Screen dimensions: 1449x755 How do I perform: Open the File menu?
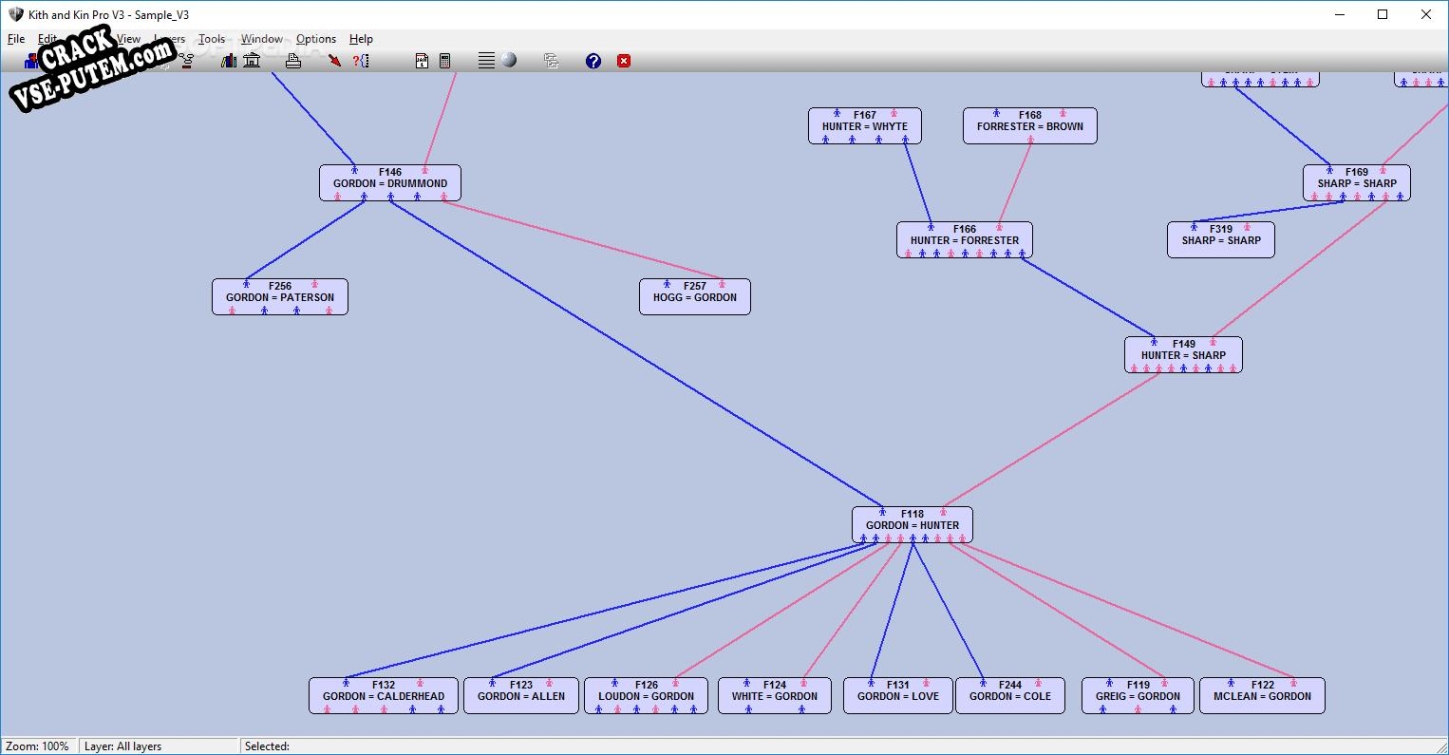(x=16, y=39)
